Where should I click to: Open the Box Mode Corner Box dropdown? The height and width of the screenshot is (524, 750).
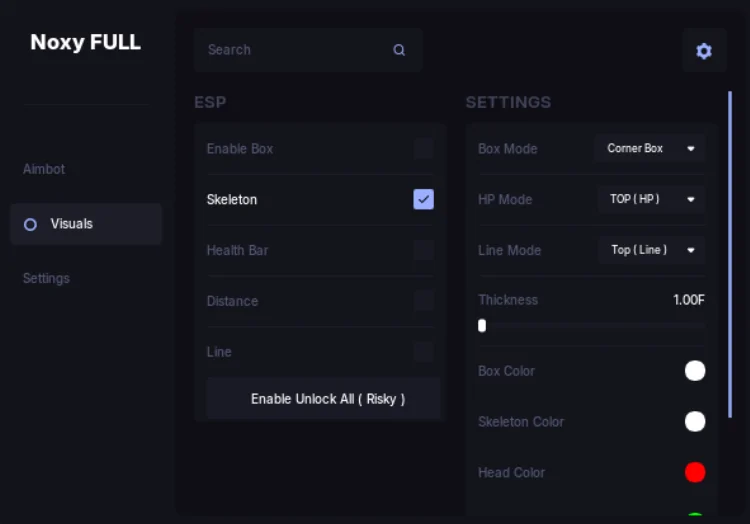pyautogui.click(x=650, y=148)
